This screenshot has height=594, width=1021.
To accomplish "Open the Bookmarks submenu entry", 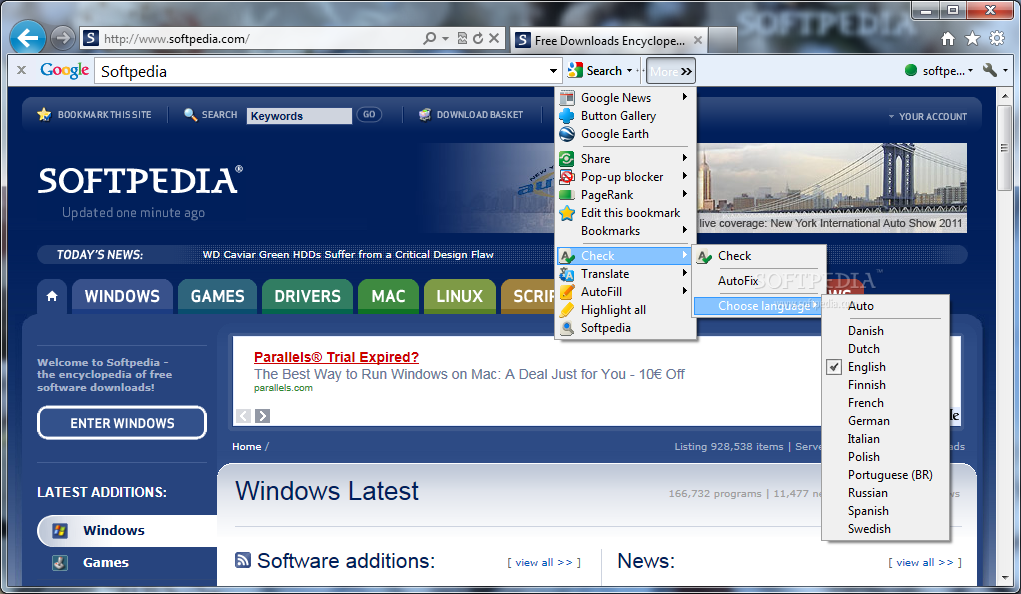I will 625,231.
